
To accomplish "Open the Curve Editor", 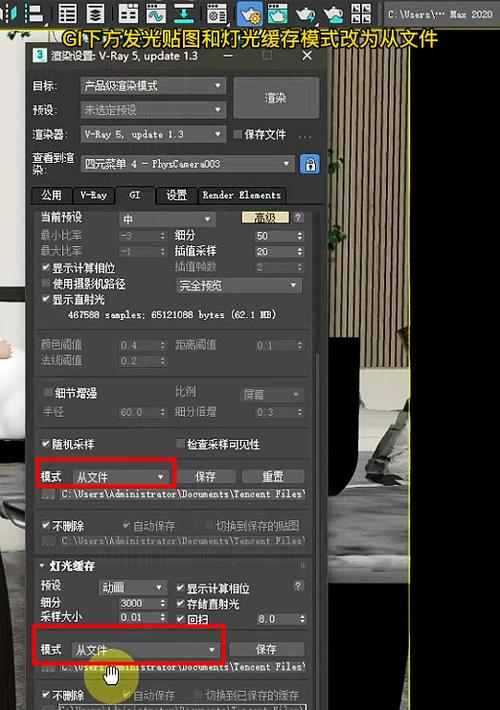I will pyautogui.click(x=156, y=14).
